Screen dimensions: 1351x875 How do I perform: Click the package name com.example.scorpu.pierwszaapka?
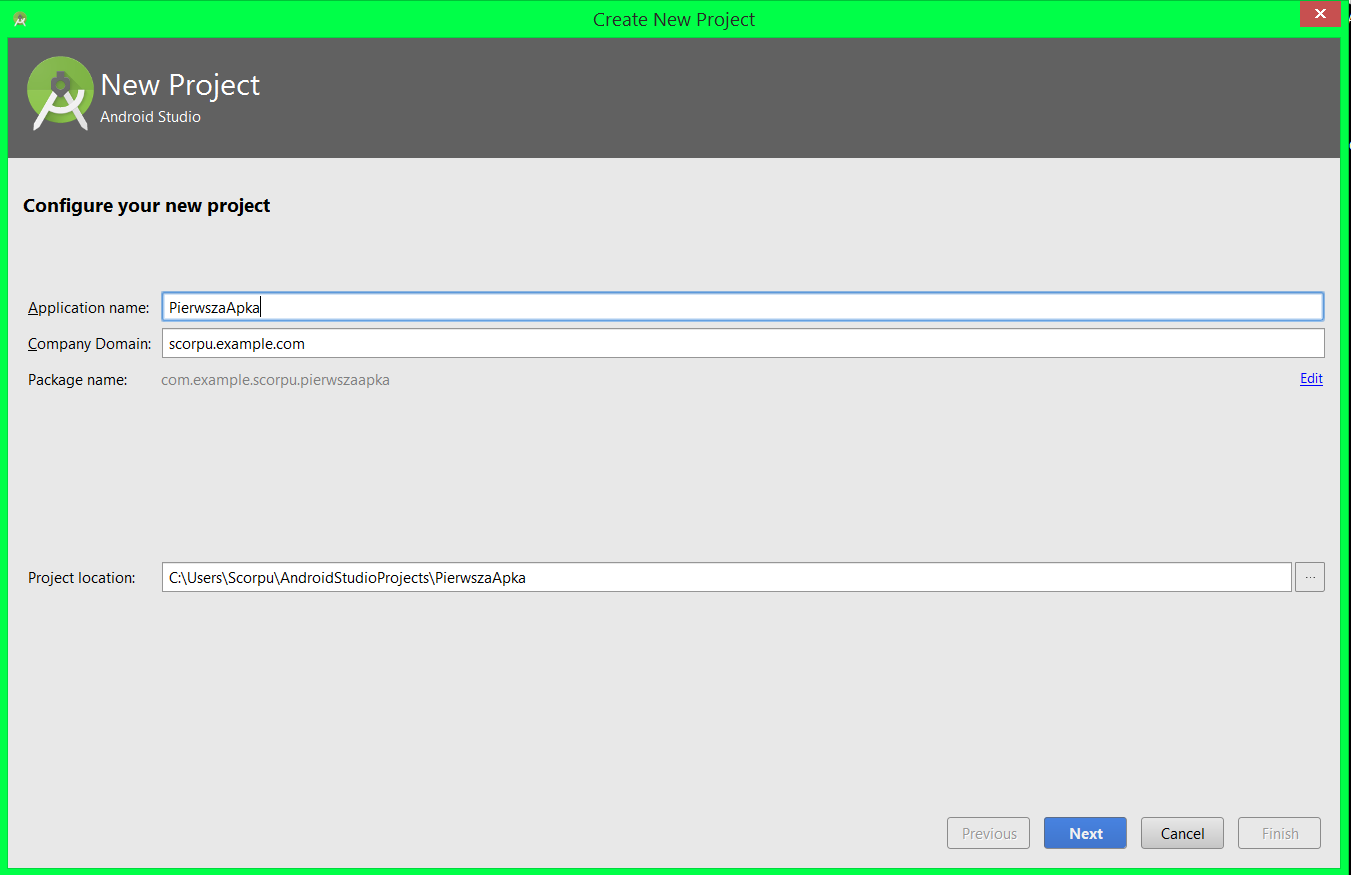pos(276,380)
